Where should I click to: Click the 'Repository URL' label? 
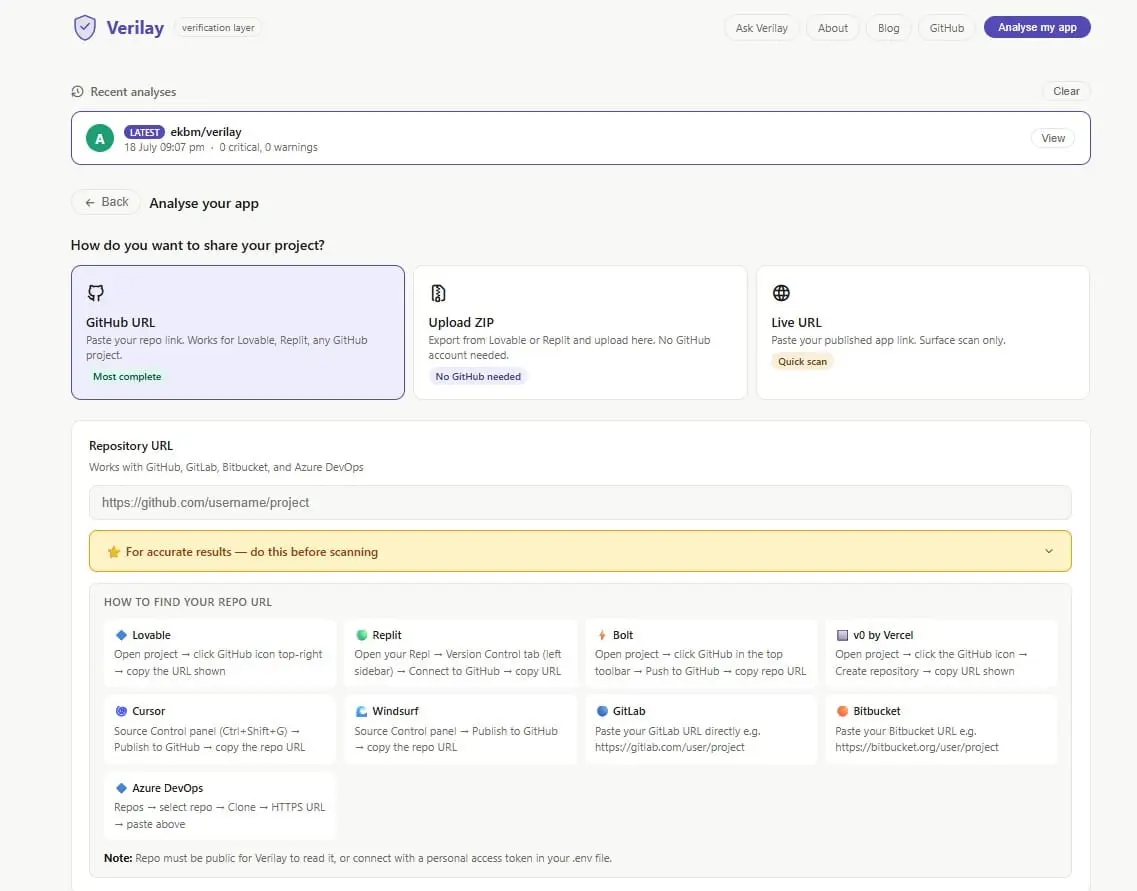tap(131, 446)
